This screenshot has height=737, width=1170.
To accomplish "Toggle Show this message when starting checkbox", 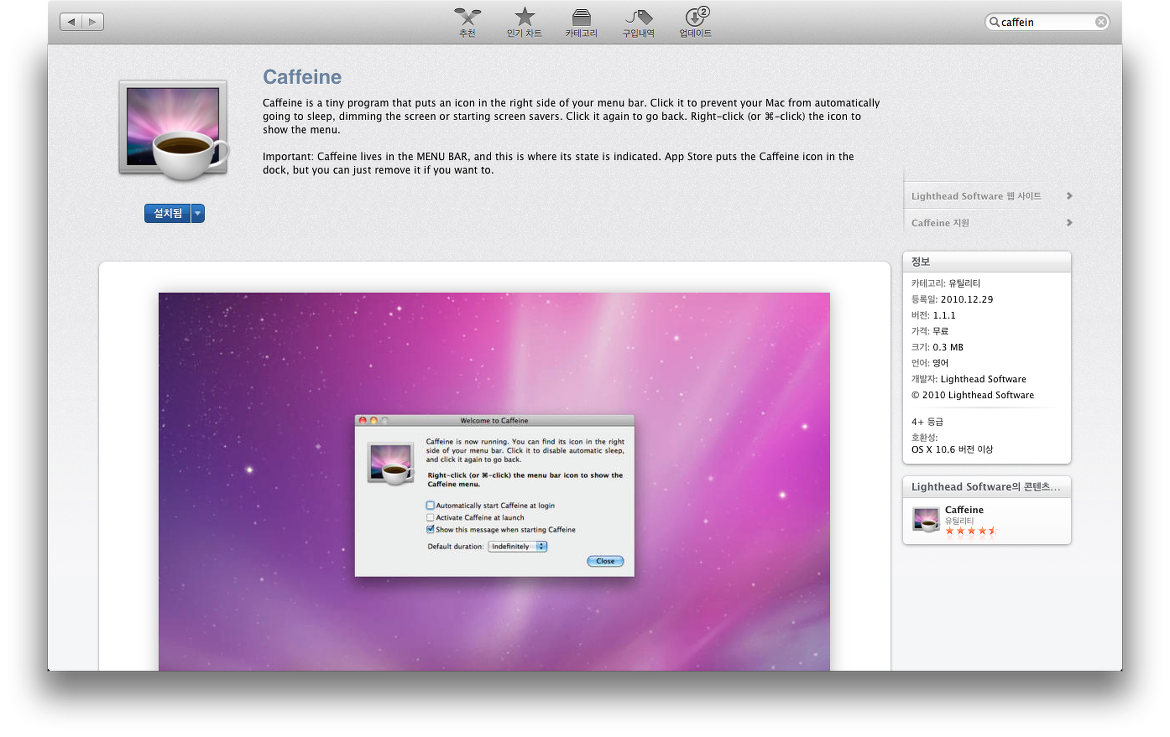I will tap(431, 529).
